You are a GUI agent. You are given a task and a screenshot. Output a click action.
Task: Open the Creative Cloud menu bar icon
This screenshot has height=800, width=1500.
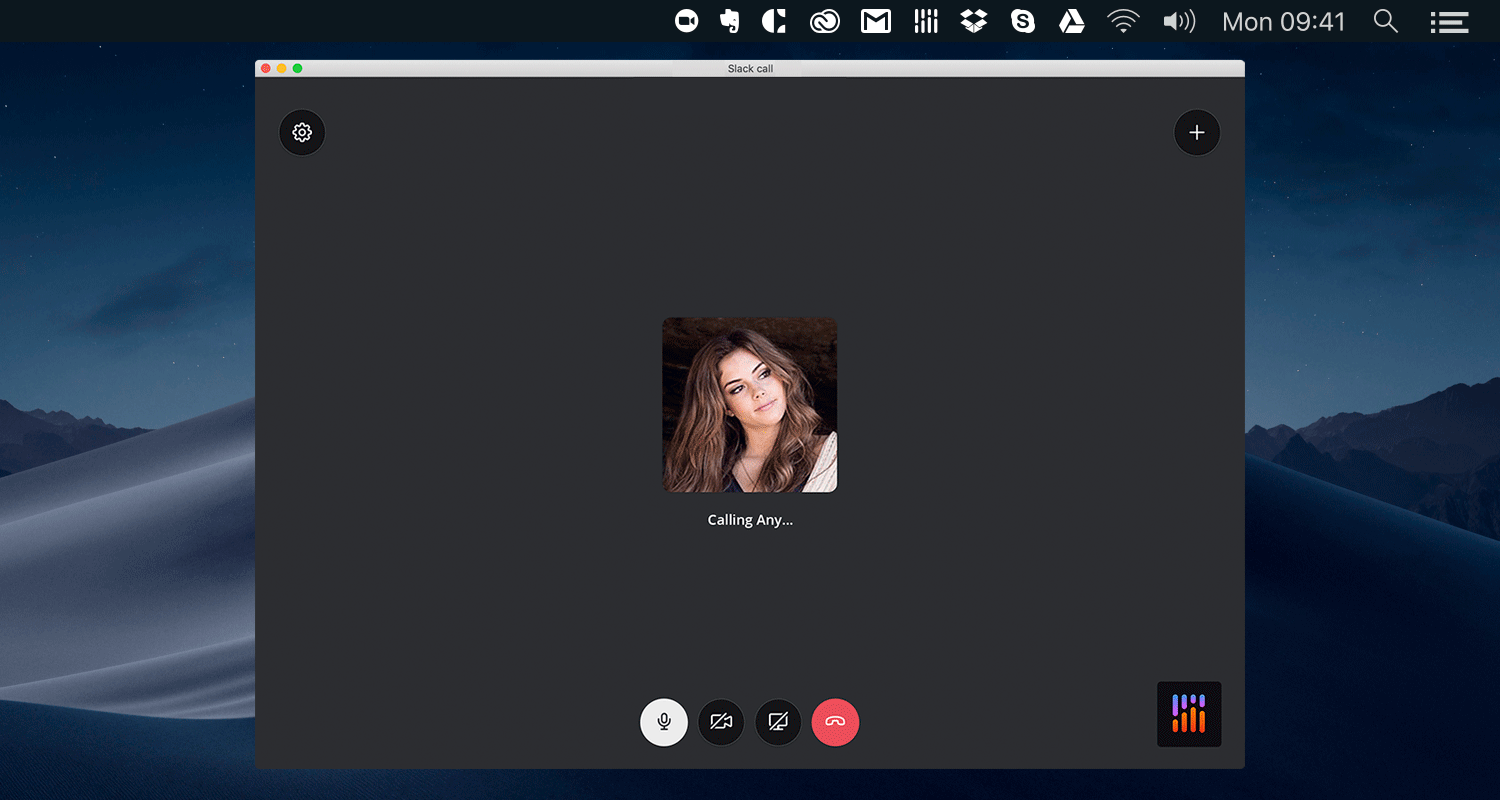(825, 21)
